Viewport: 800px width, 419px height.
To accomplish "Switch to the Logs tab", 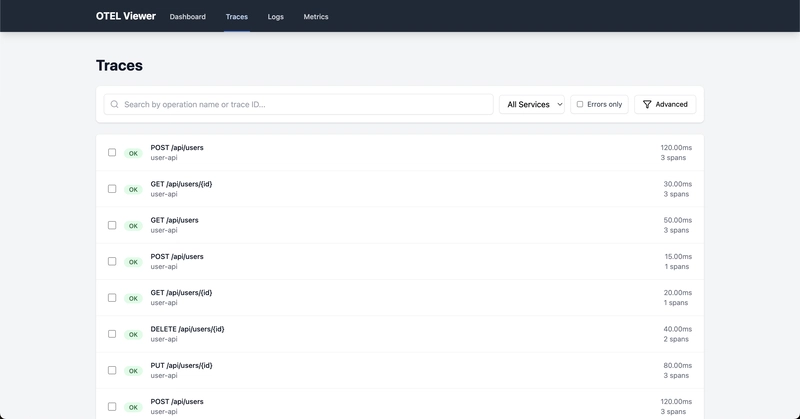I will [x=276, y=17].
